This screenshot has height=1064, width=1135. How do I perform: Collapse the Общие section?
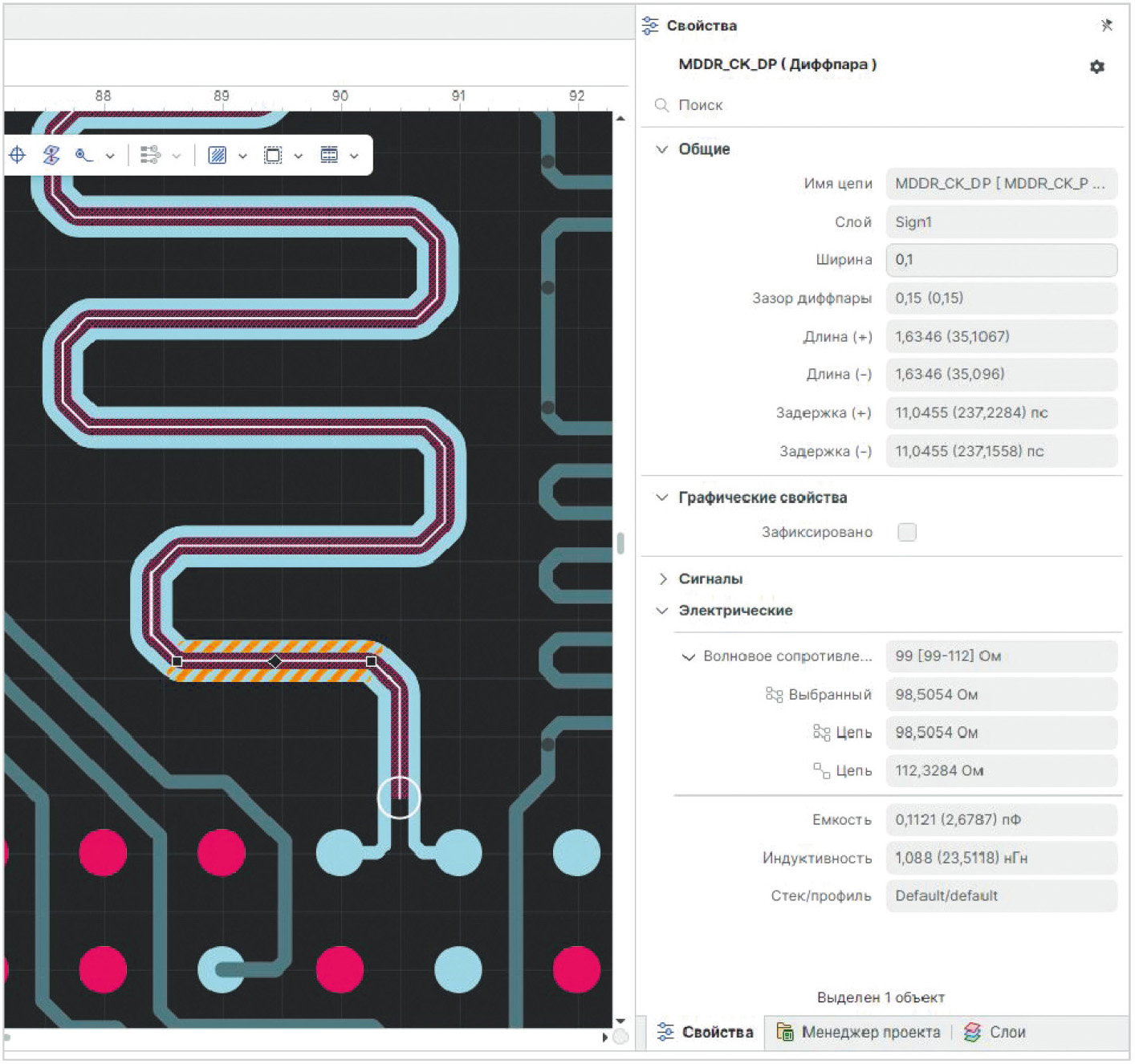(x=662, y=149)
